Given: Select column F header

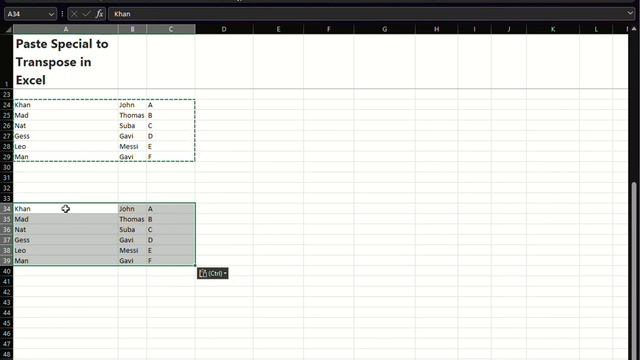Looking at the screenshot, I should click(329, 29).
